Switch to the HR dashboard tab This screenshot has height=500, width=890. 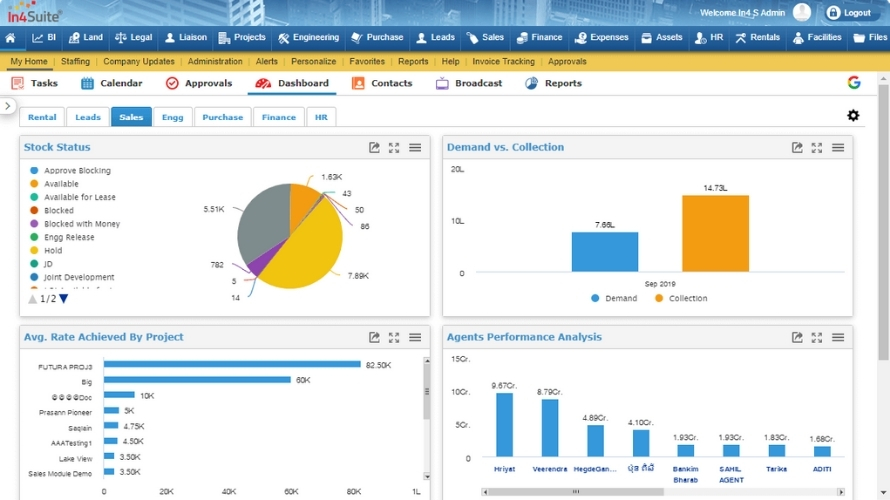point(321,117)
